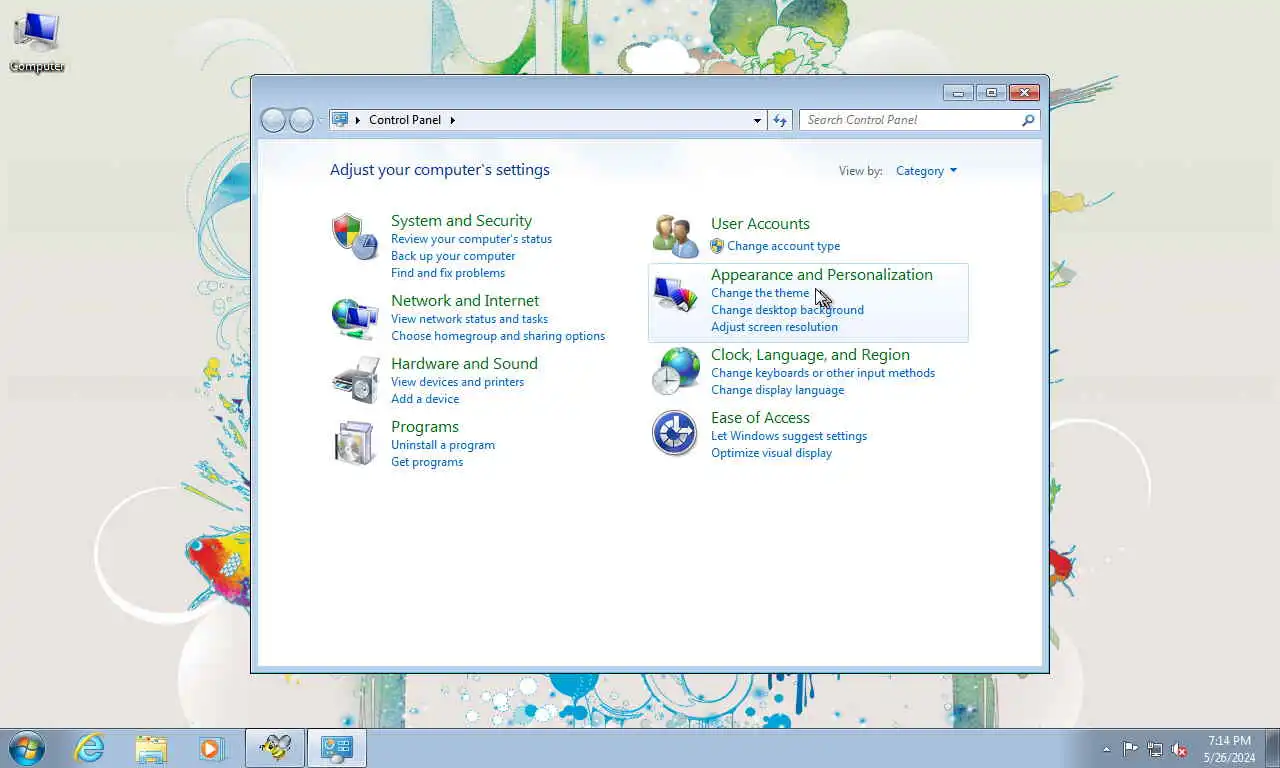This screenshot has height=768, width=1280.
Task: Open the network tray icon
Action: [x=1155, y=749]
